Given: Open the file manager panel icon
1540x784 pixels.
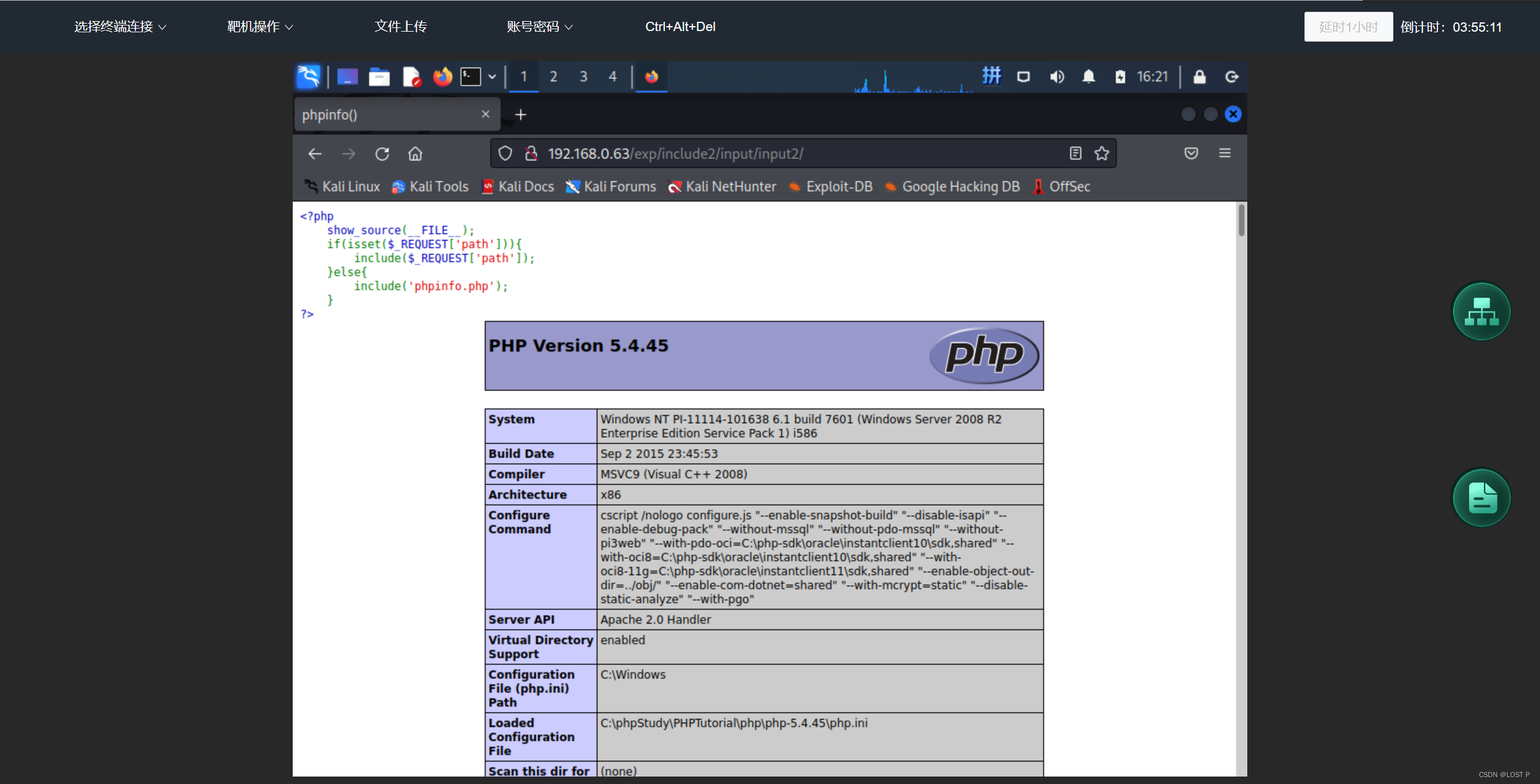Looking at the screenshot, I should point(379,76).
